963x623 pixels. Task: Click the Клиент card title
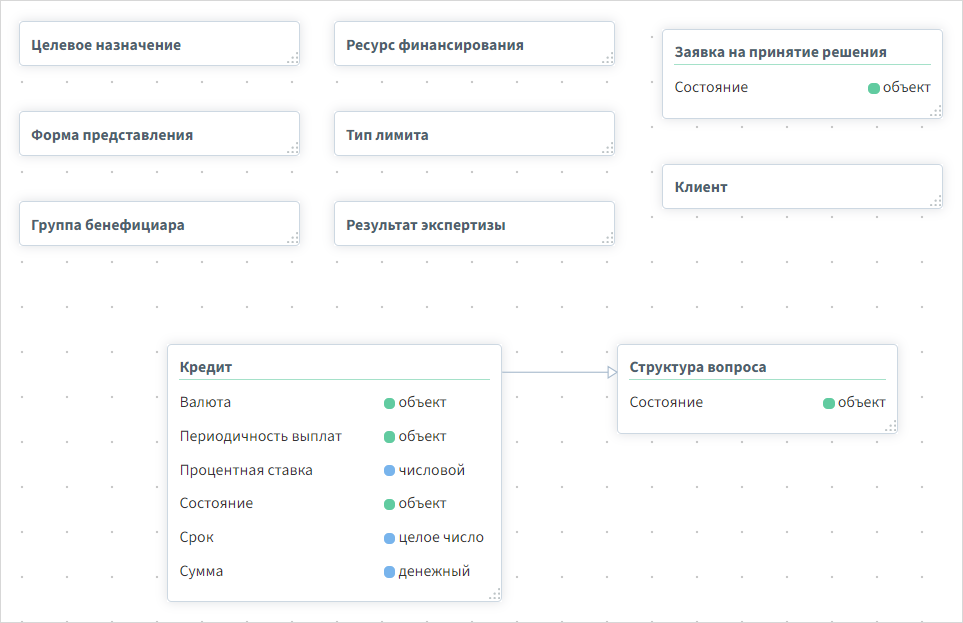[x=701, y=187]
